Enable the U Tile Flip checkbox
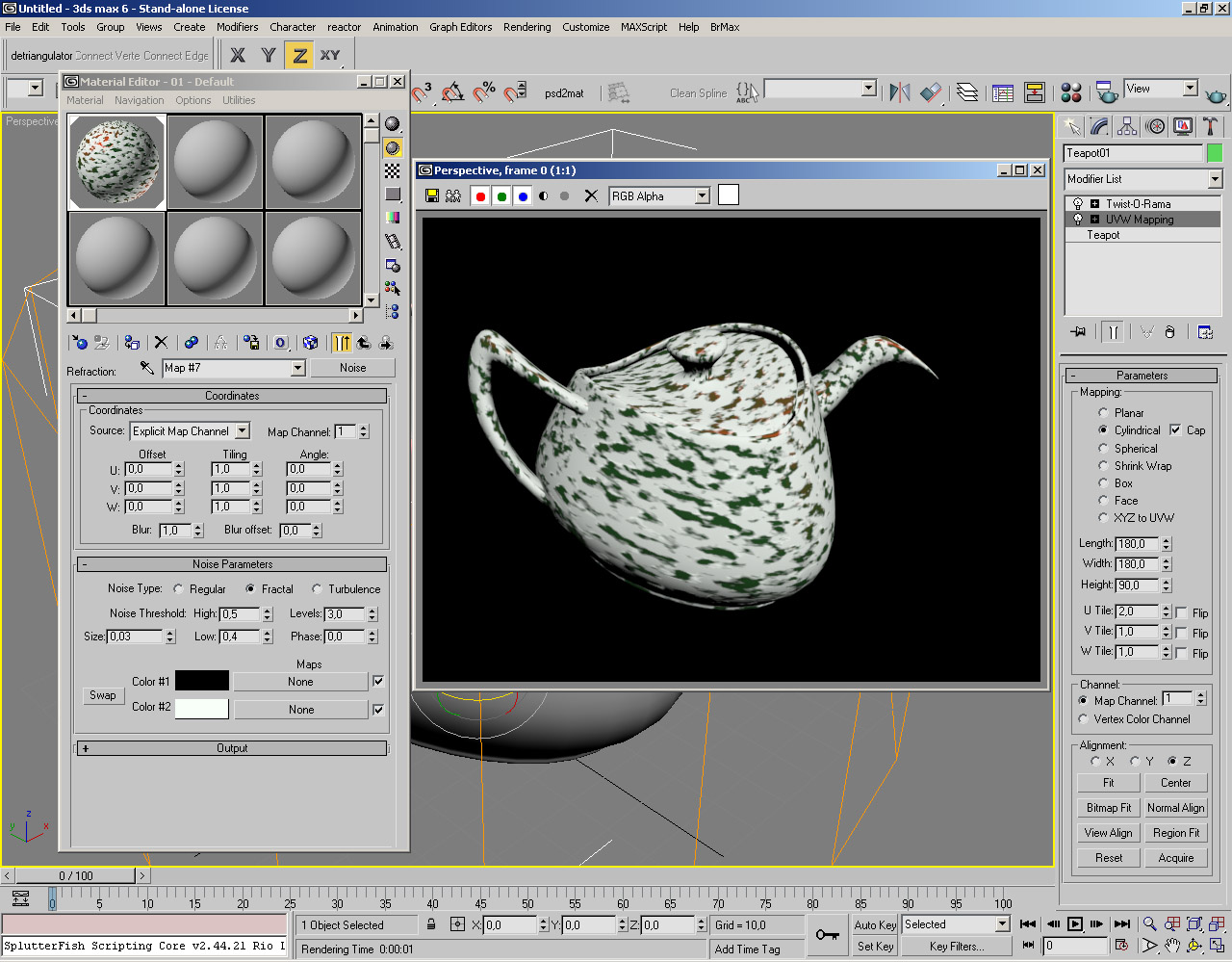Viewport: 1232px width, 962px height. coord(1182,612)
